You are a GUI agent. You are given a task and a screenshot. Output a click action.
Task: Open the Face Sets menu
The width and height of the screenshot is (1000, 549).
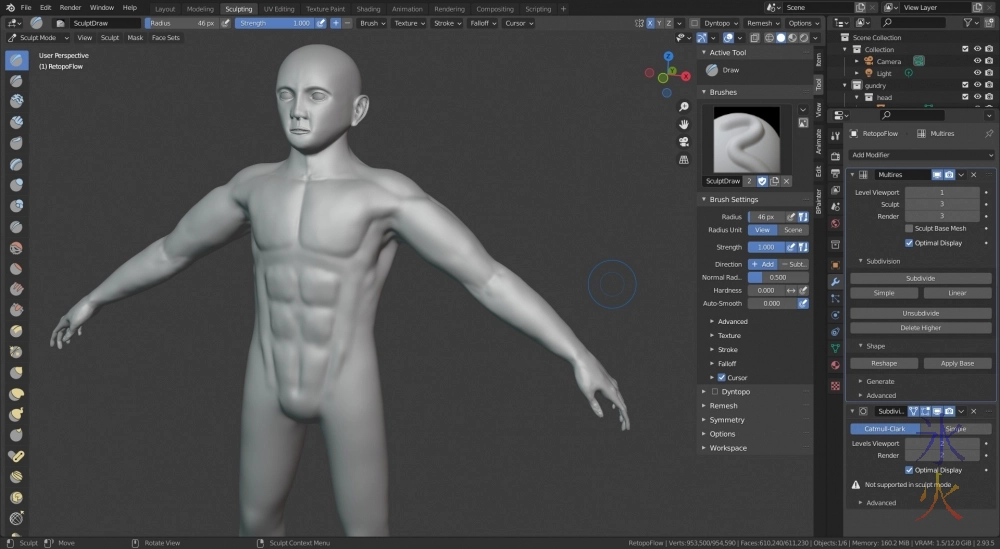[x=166, y=38]
